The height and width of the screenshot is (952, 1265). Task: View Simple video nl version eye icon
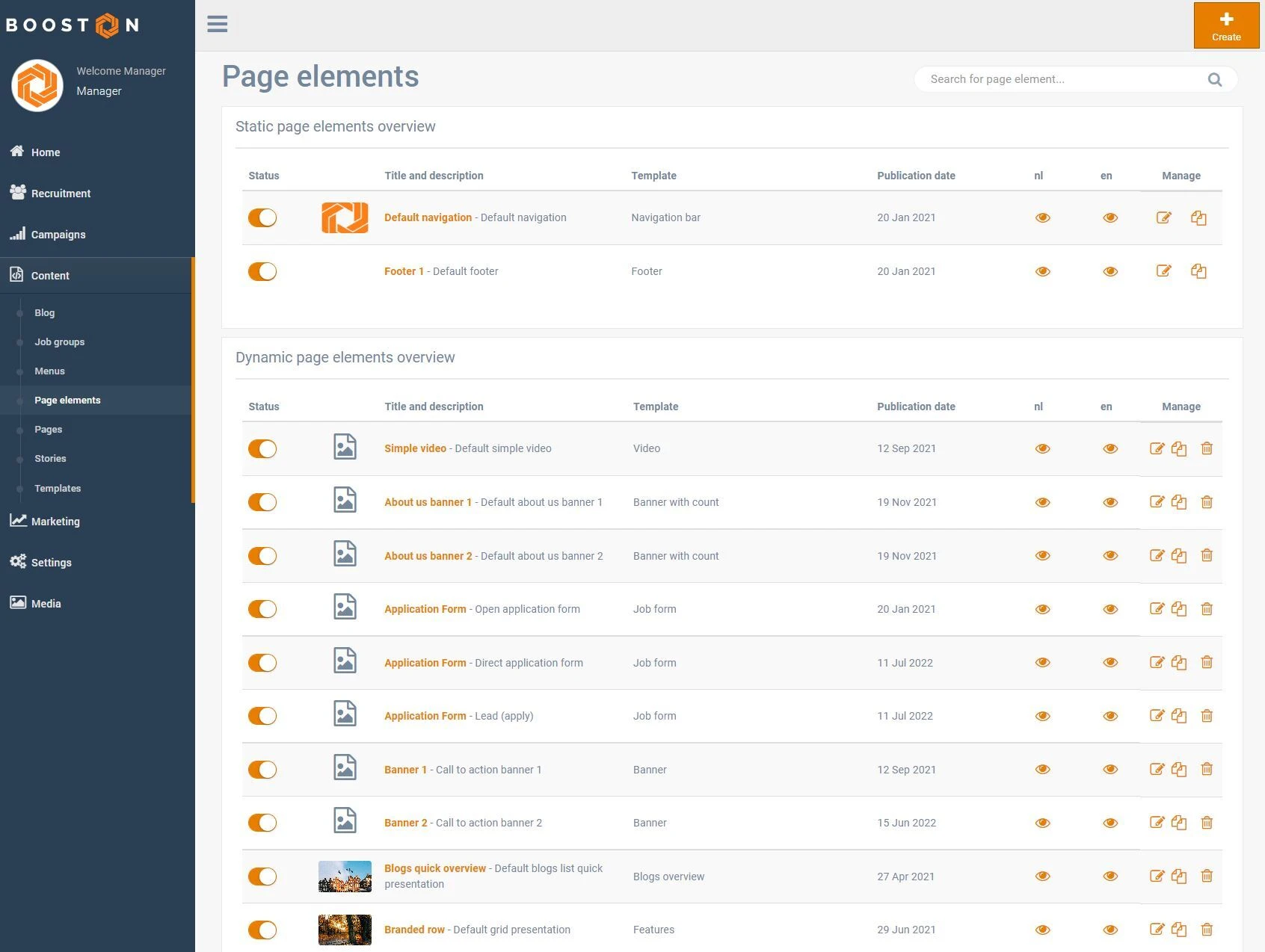coord(1042,448)
